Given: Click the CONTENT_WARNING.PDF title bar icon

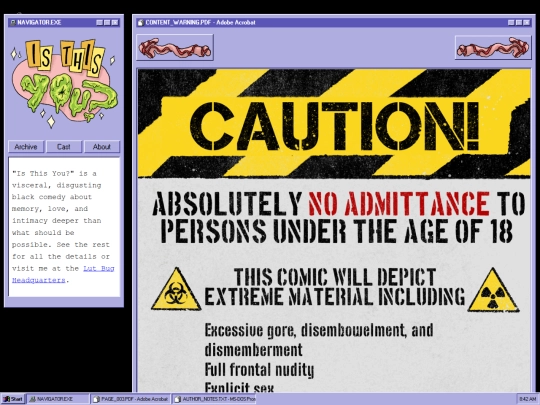Looking at the screenshot, I should pyautogui.click(x=140, y=23).
